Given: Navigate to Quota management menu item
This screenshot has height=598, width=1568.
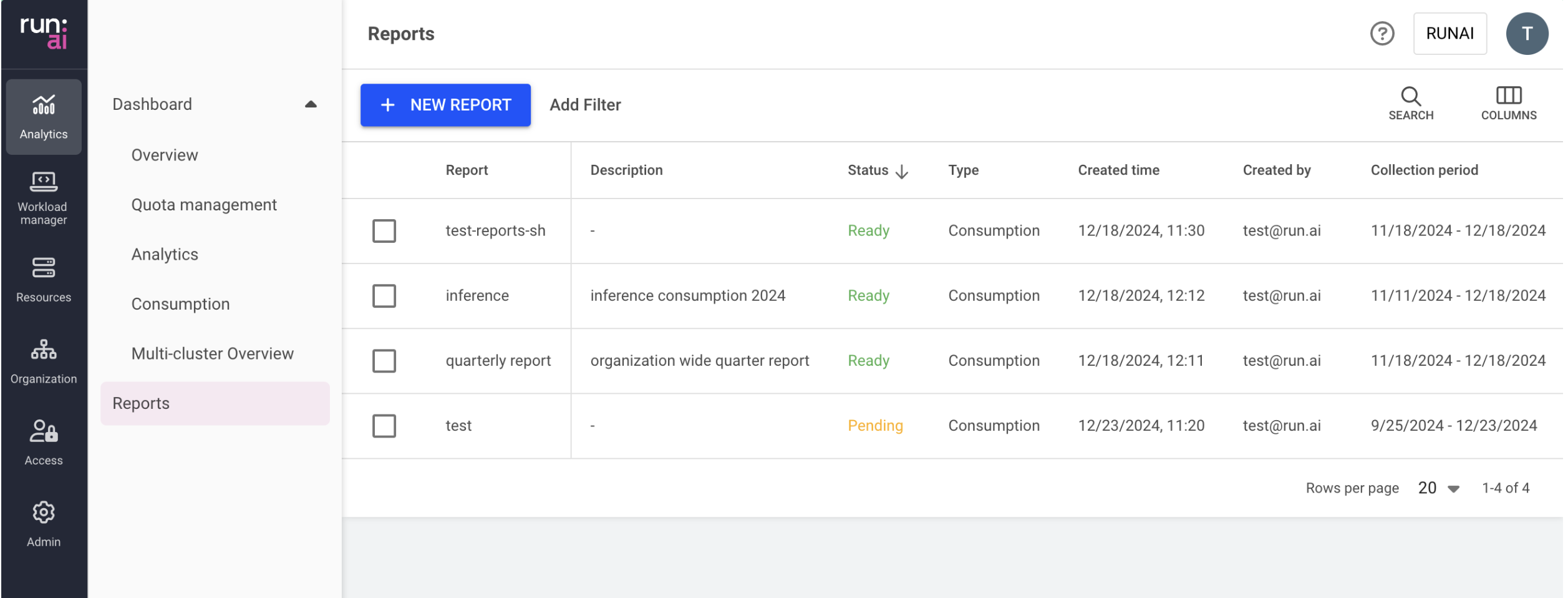Looking at the screenshot, I should click(204, 205).
